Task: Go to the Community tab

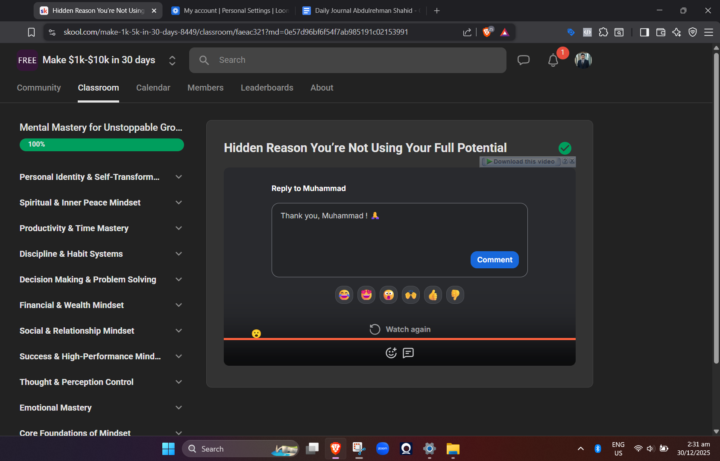Action: [x=39, y=88]
